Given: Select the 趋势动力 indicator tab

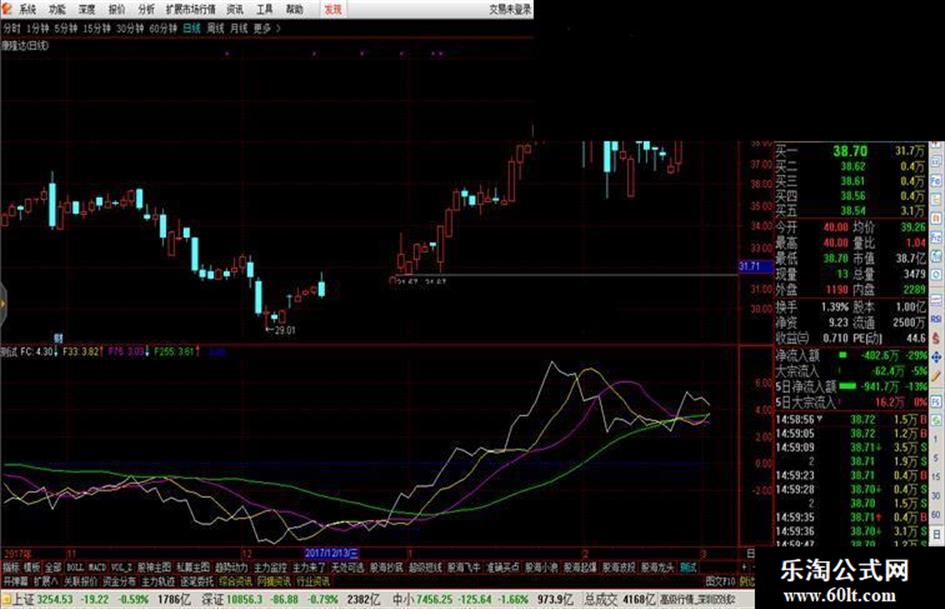Looking at the screenshot, I should point(231,567).
